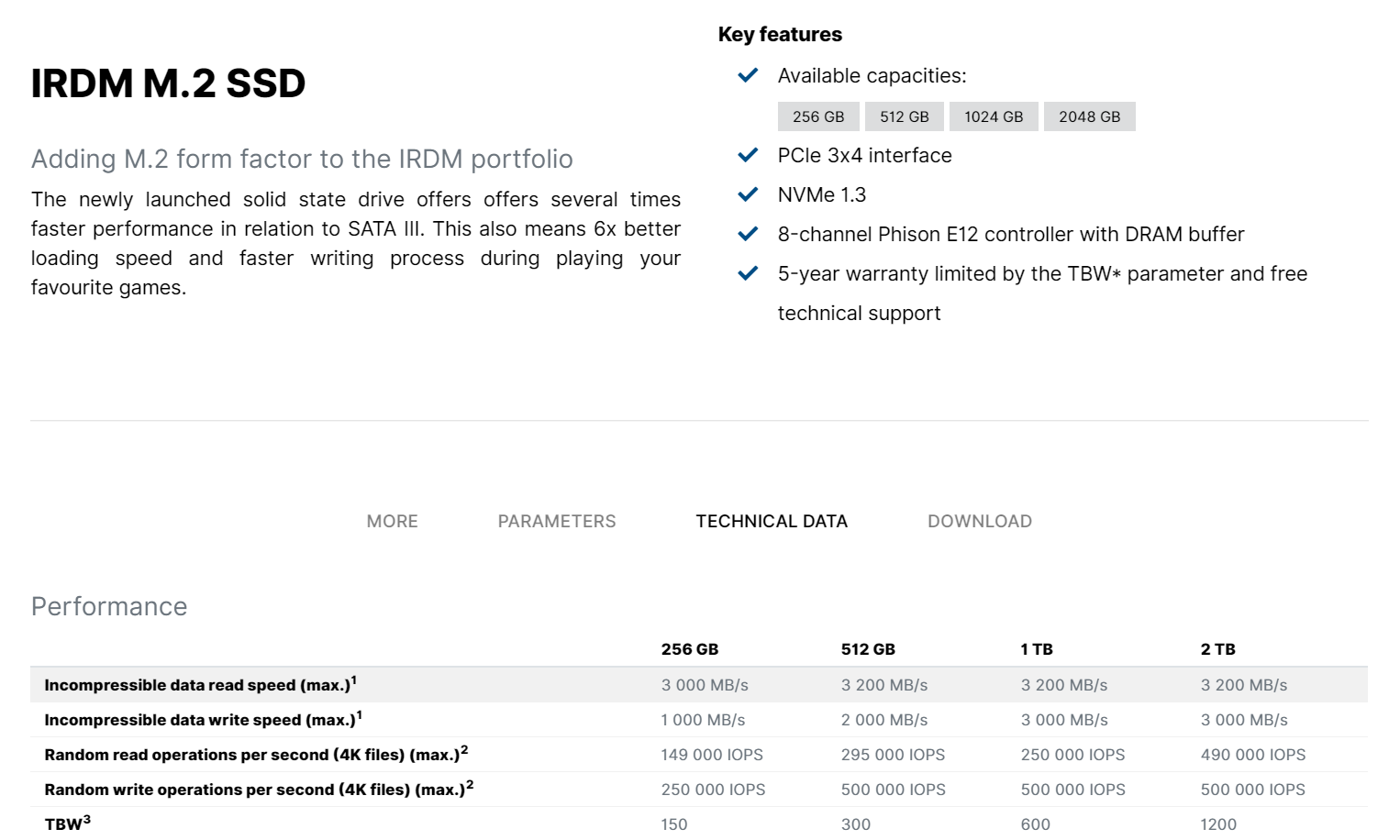Choose the 512 GB capacity chip

coord(905,116)
